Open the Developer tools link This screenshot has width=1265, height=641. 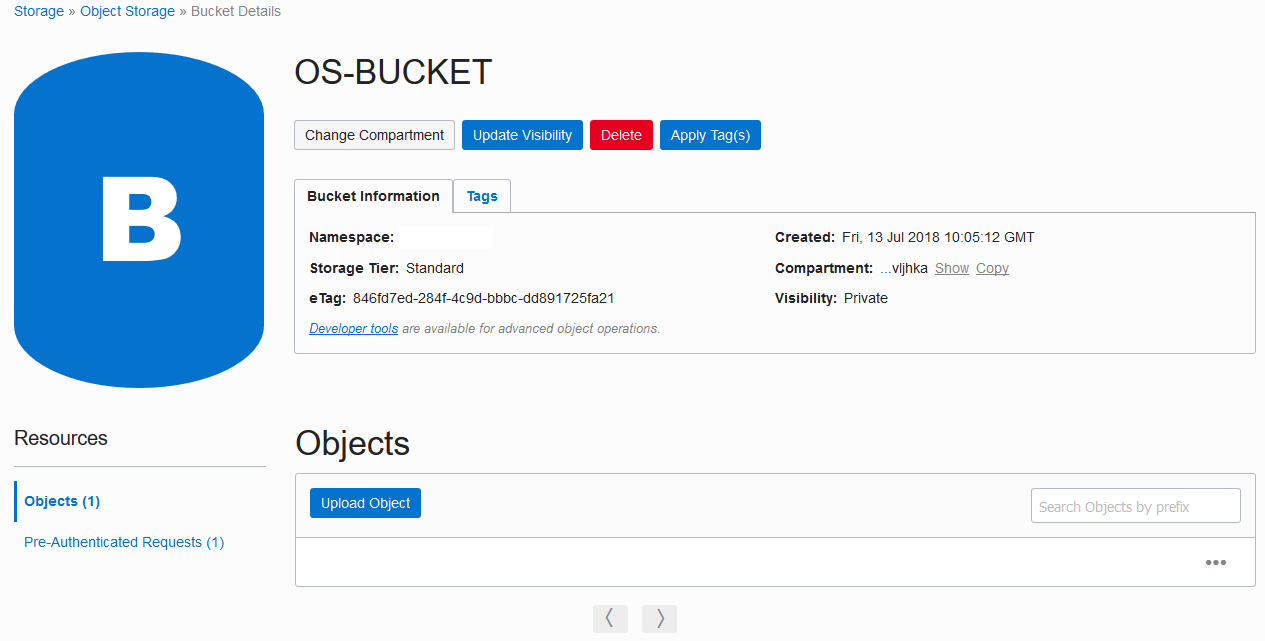point(354,328)
